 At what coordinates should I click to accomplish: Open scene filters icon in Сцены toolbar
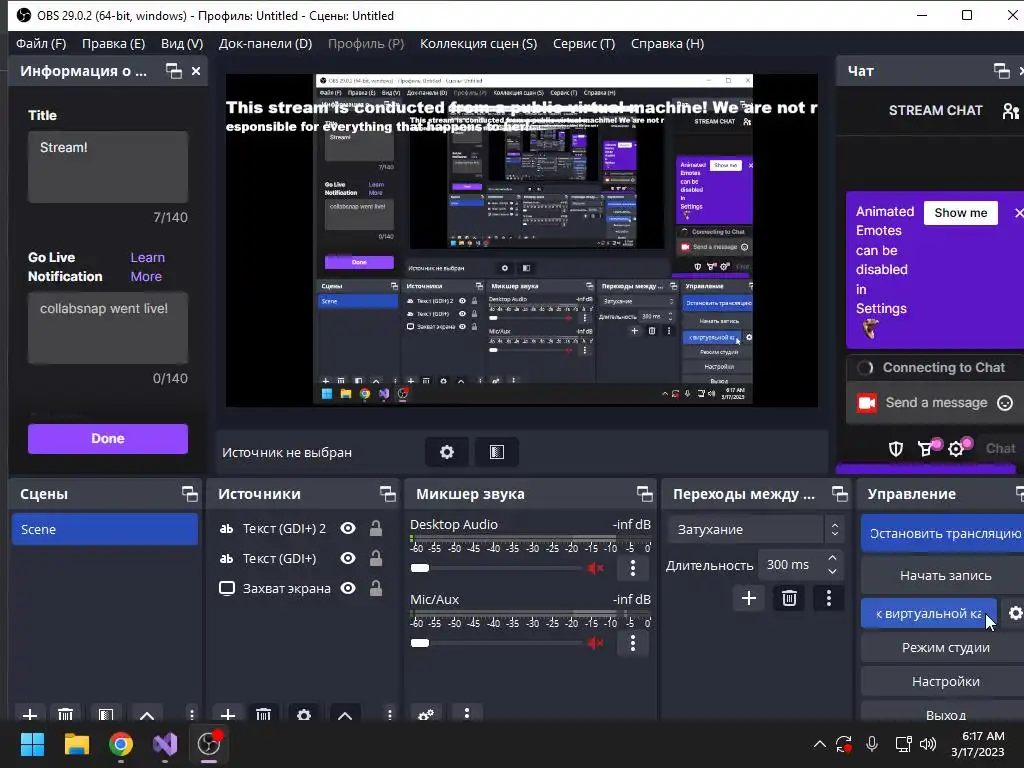tap(106, 715)
